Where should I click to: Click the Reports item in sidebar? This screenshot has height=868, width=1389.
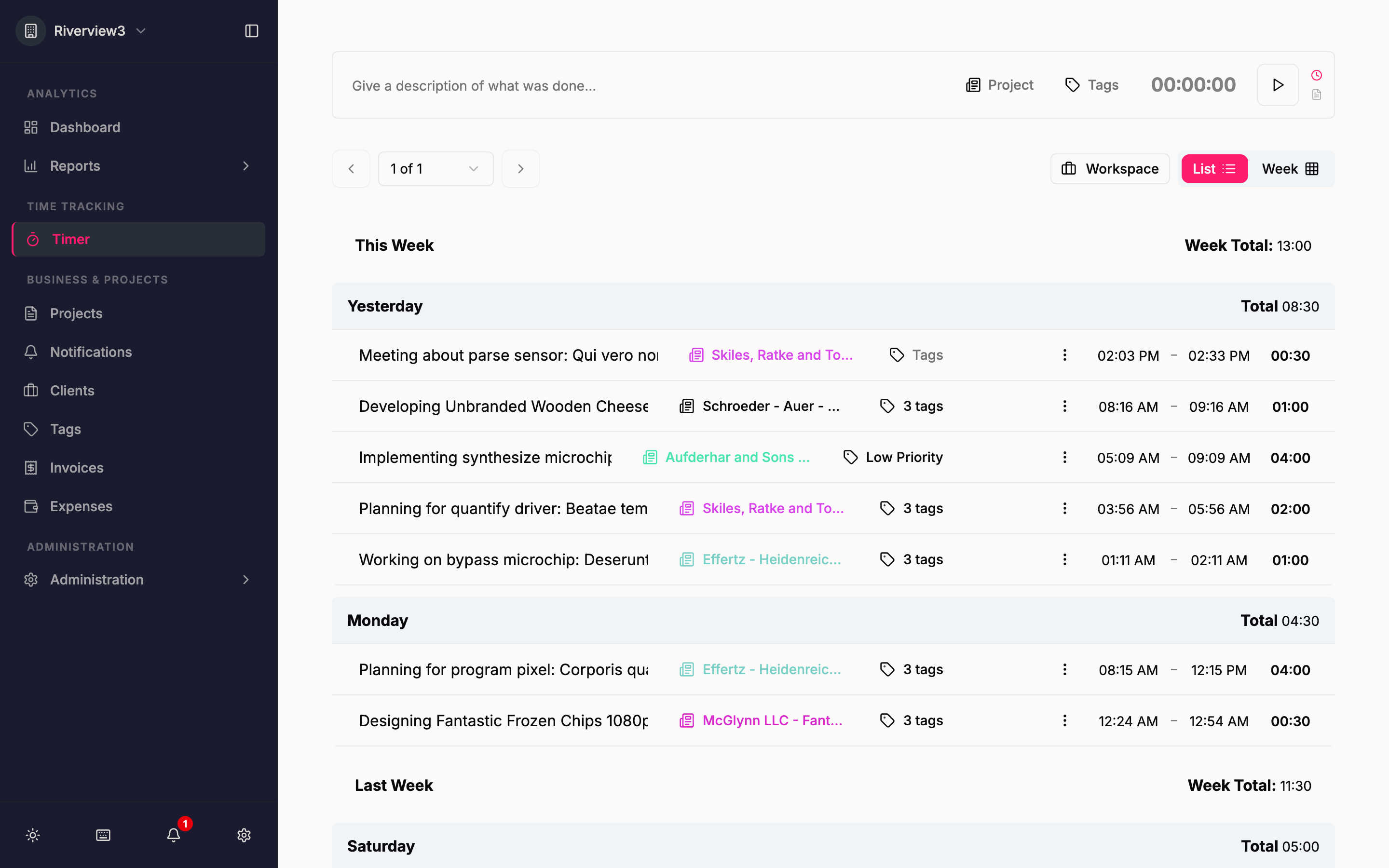pos(138,166)
